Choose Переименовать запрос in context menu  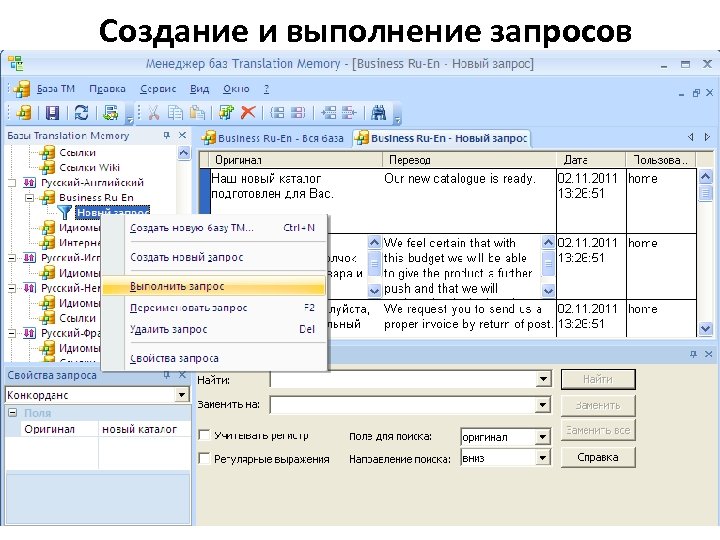coord(214,308)
